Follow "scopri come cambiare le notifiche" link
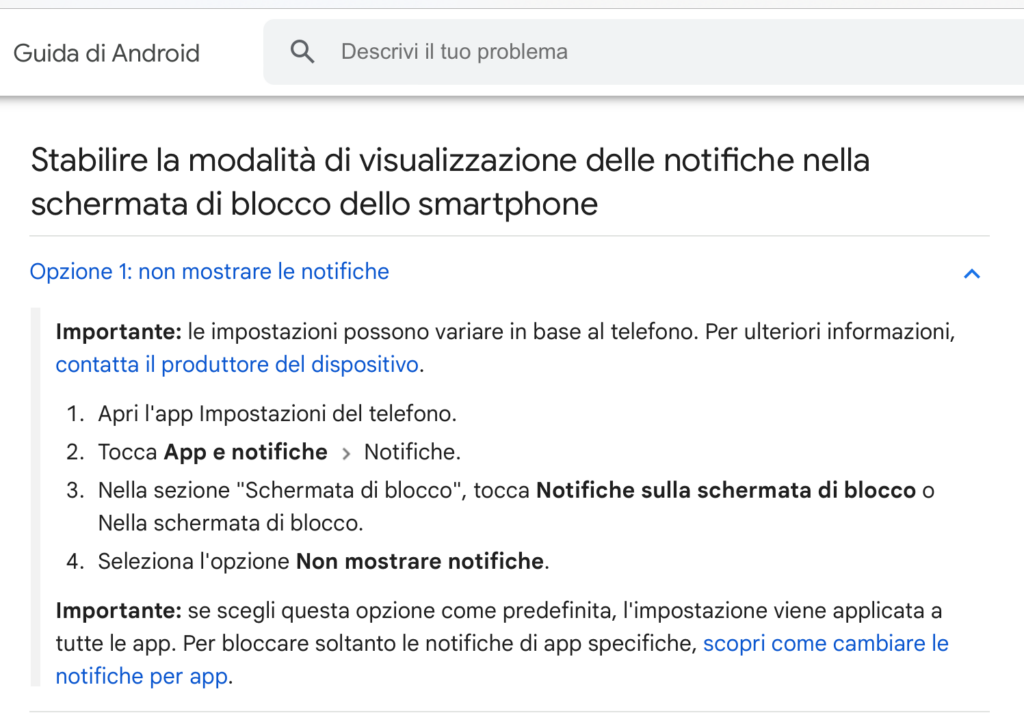 pyautogui.click(x=825, y=643)
